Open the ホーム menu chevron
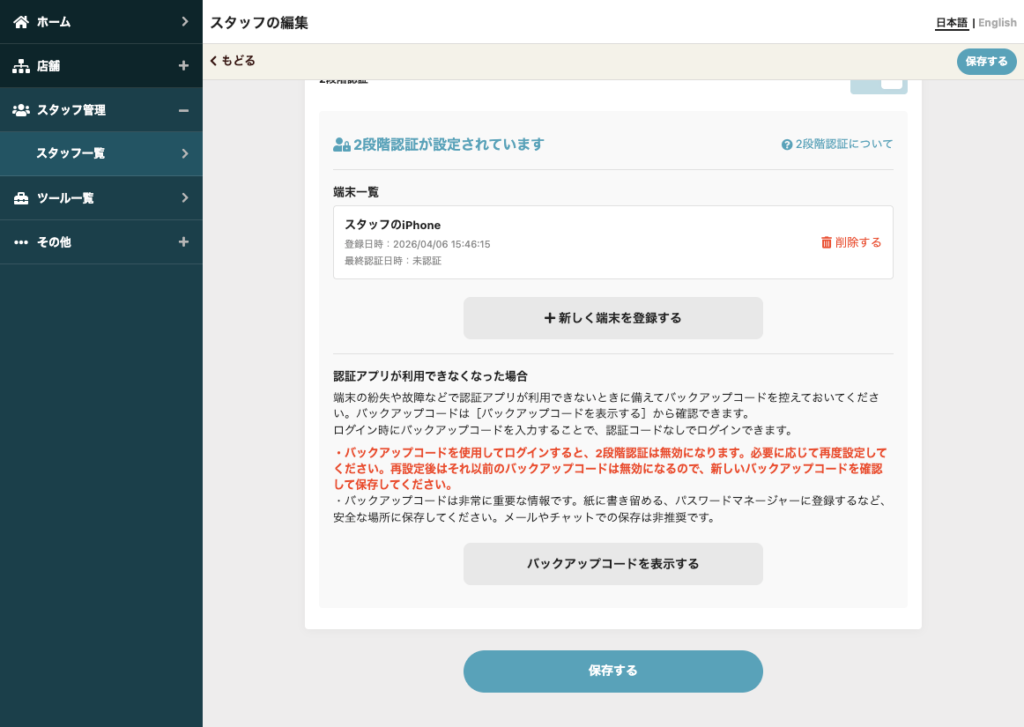This screenshot has height=727, width=1024. coord(185,22)
